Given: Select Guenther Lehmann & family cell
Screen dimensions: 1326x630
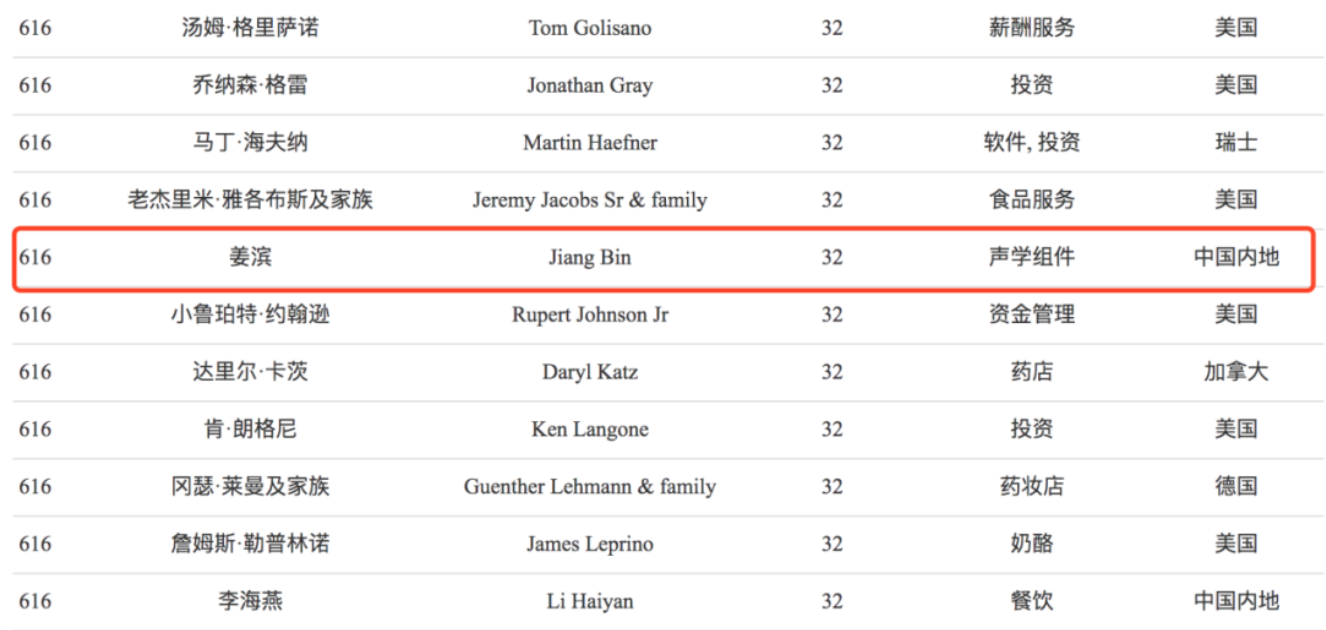Looking at the screenshot, I should [x=589, y=487].
